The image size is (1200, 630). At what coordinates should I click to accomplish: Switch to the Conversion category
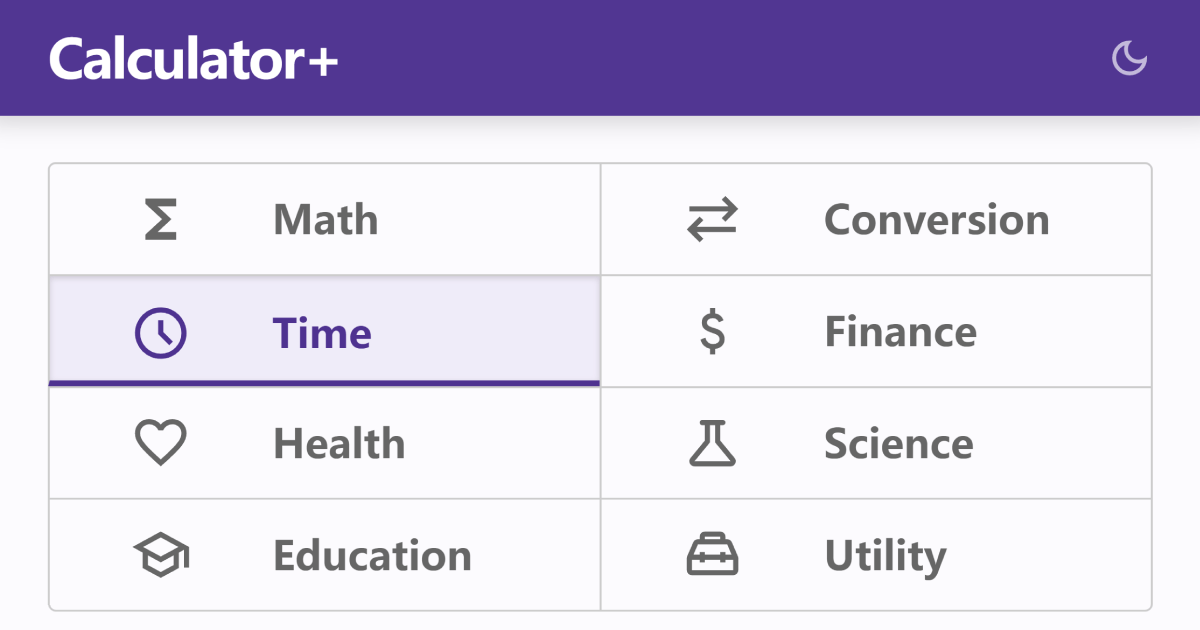coord(877,219)
